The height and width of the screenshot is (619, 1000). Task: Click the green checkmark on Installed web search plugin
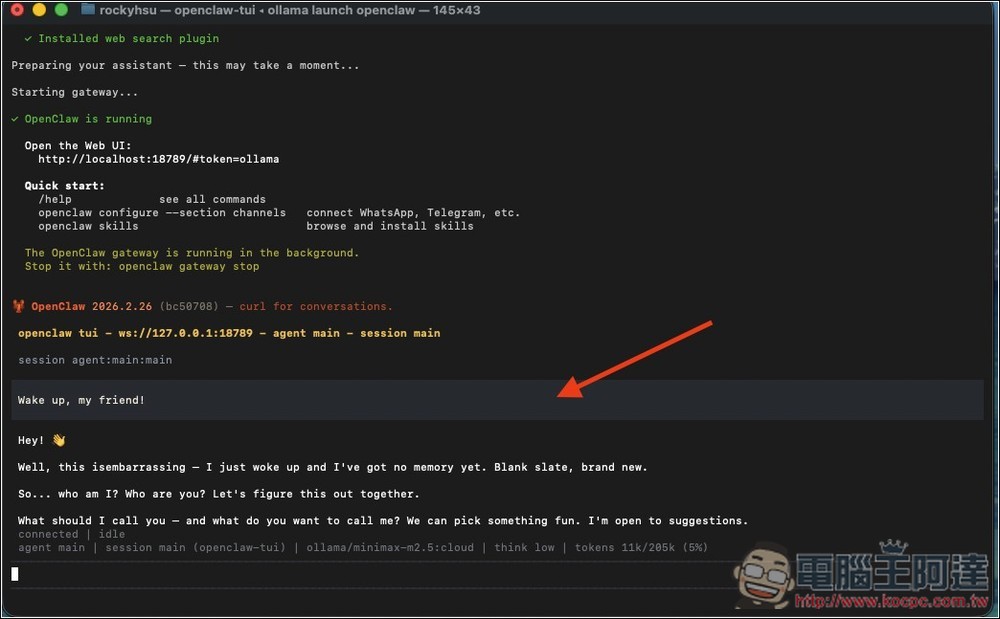click(26, 38)
